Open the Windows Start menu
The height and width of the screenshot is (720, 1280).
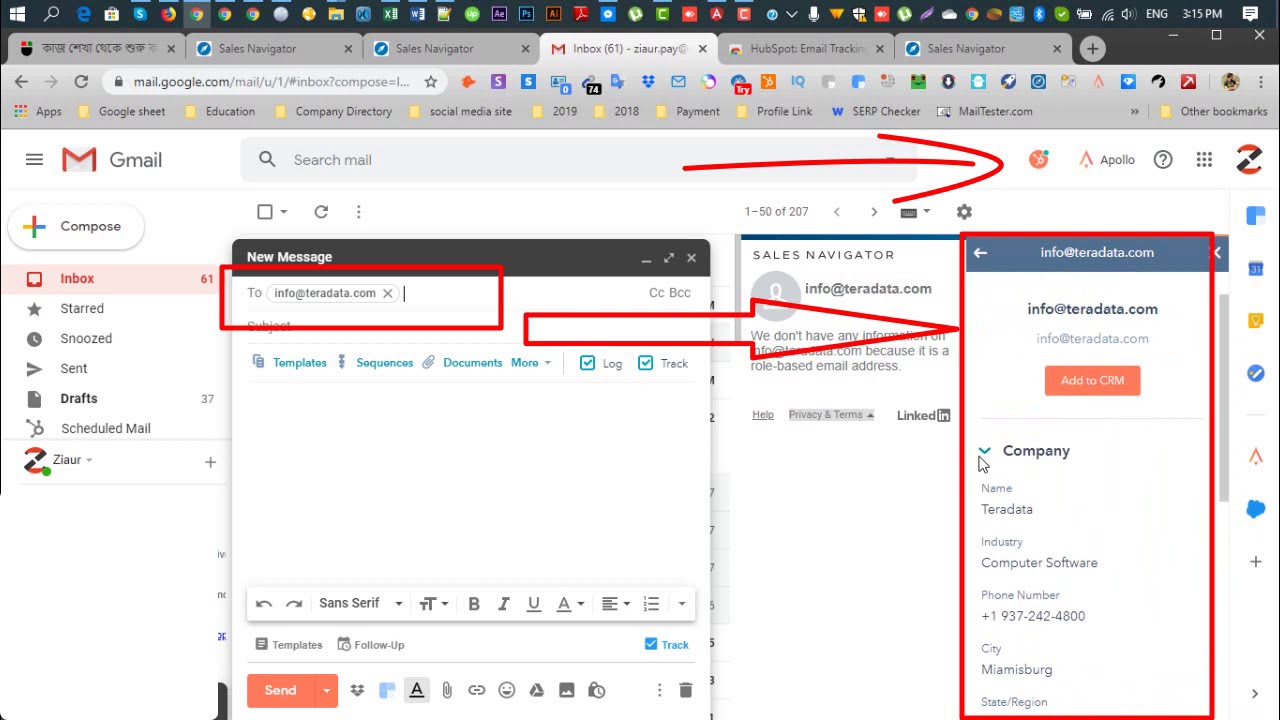tap(17, 14)
